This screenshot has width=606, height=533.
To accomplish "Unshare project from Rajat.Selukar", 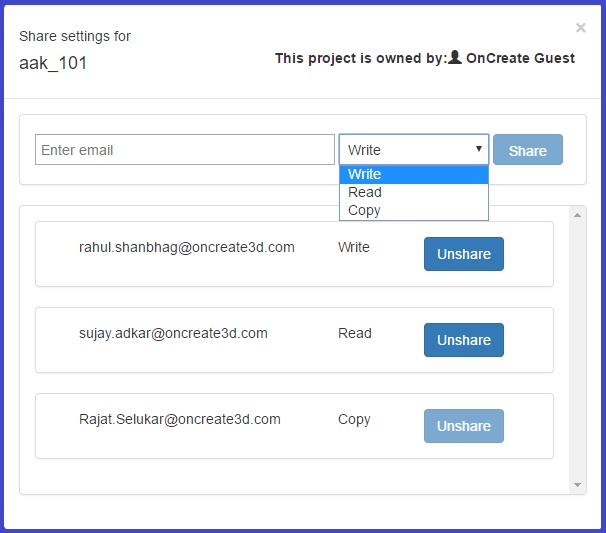I will point(463,426).
